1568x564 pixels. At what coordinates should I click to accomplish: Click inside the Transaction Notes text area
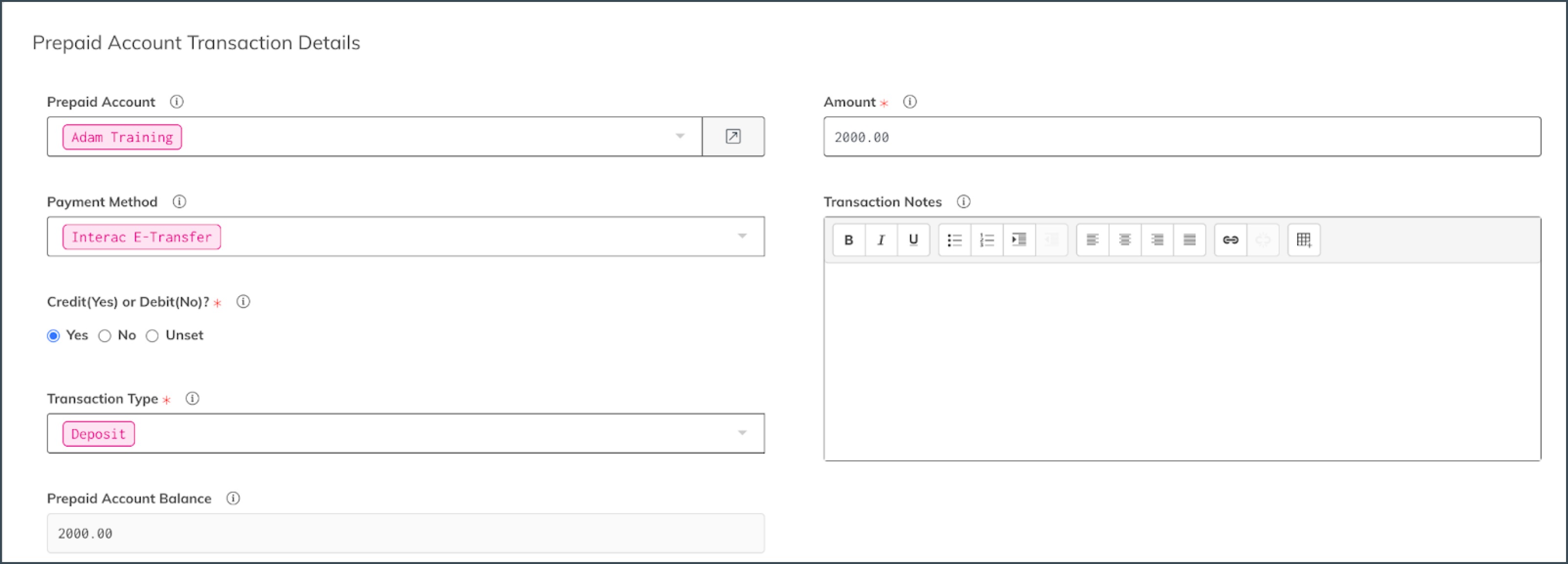[1182, 361]
